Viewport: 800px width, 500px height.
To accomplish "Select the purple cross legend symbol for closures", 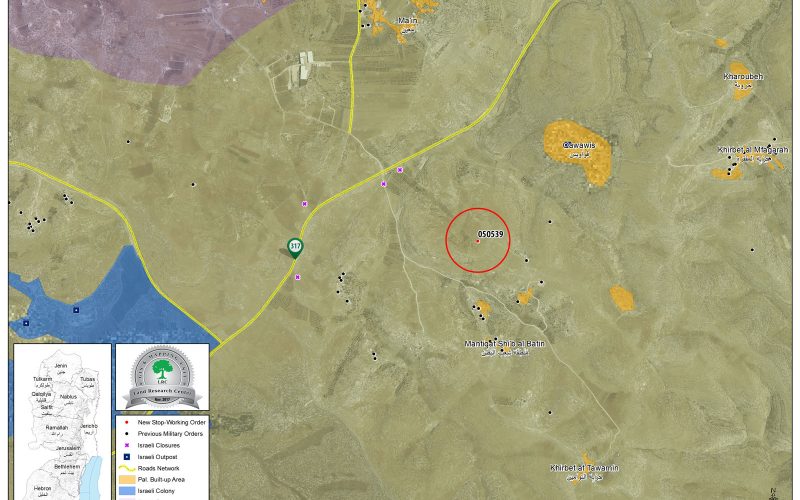I will [x=126, y=445].
